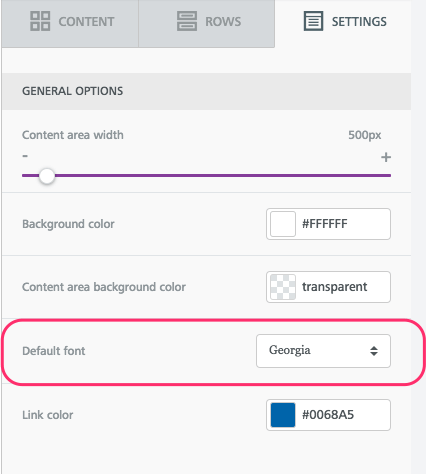
Task: Click the #0068A5 link color field
Action: click(328, 415)
